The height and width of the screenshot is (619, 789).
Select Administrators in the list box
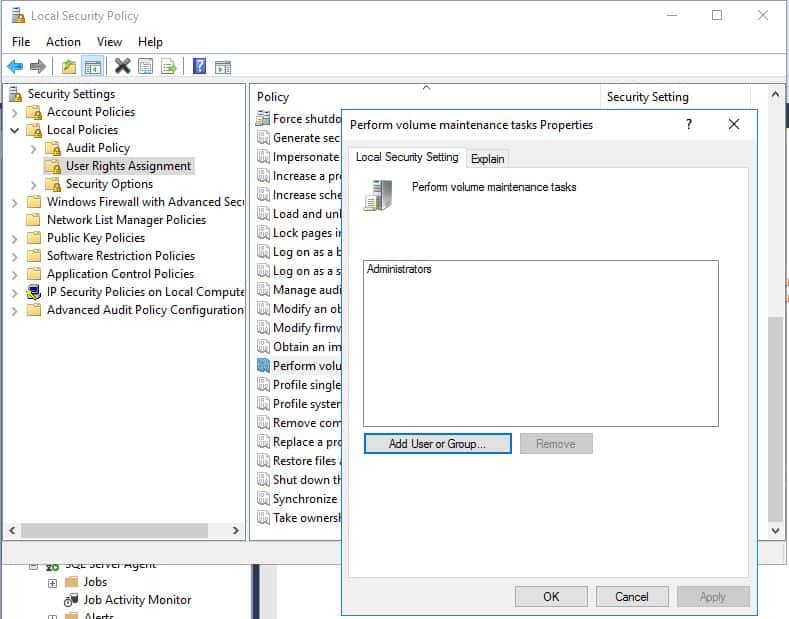pos(399,270)
